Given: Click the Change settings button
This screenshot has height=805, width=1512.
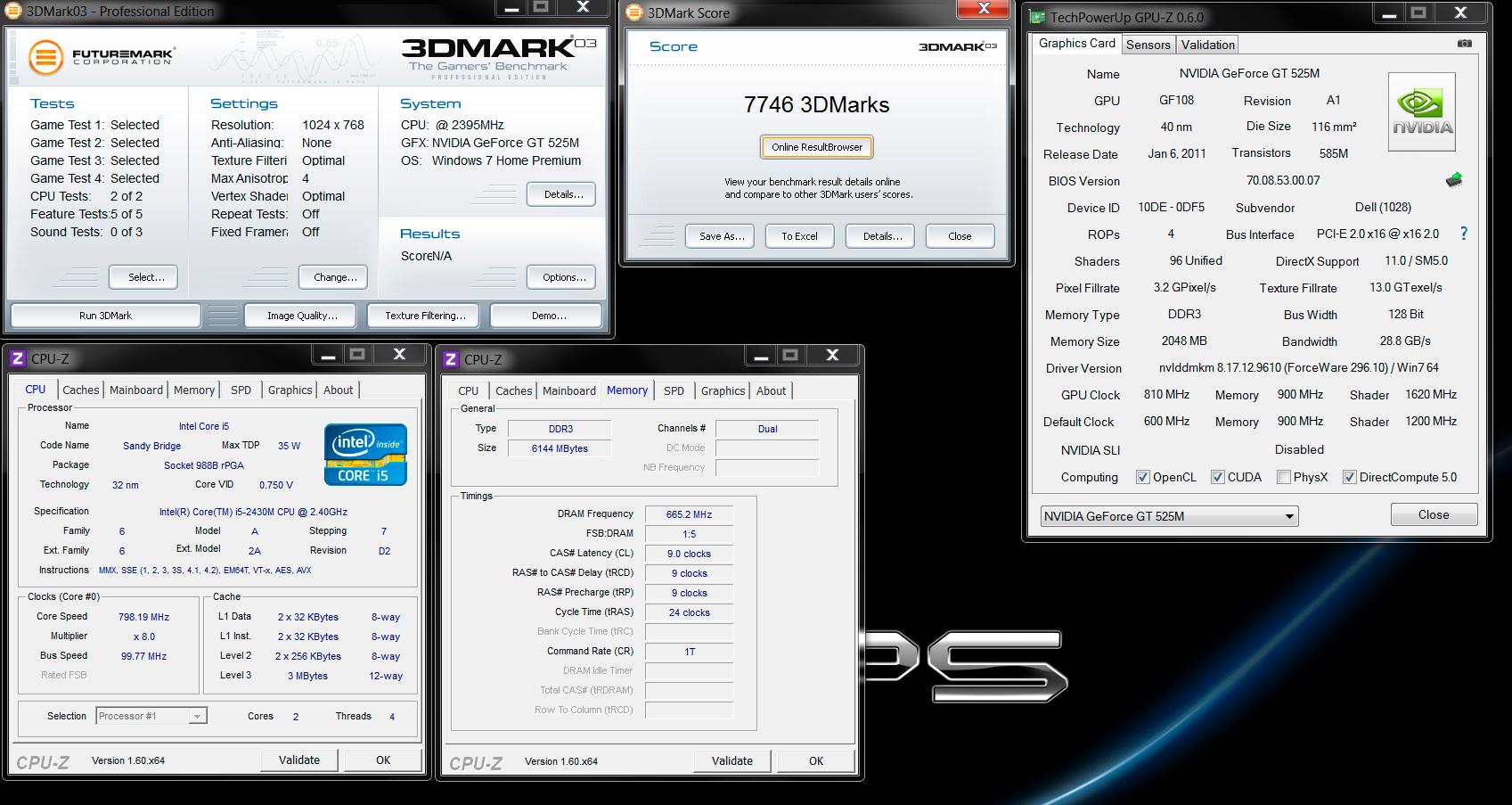Looking at the screenshot, I should pos(335,277).
